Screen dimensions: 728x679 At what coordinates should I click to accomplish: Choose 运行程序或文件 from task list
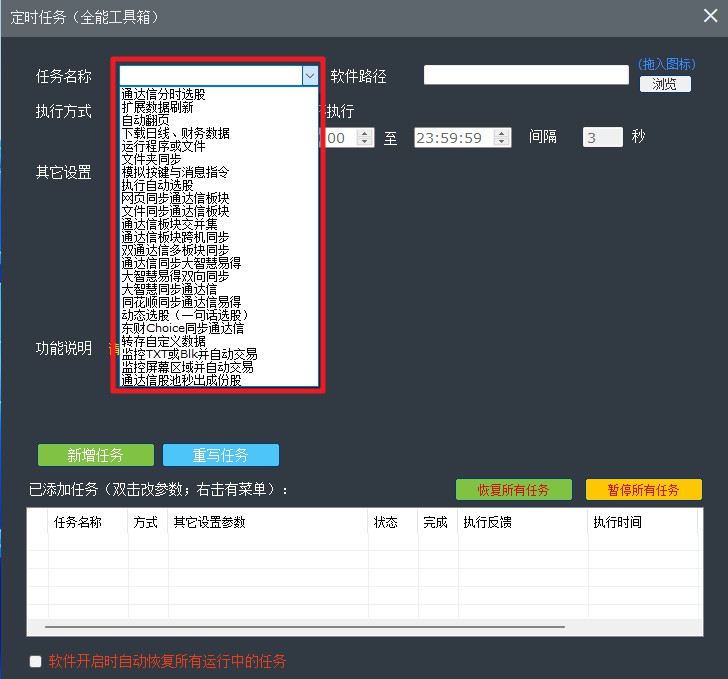(x=163, y=146)
